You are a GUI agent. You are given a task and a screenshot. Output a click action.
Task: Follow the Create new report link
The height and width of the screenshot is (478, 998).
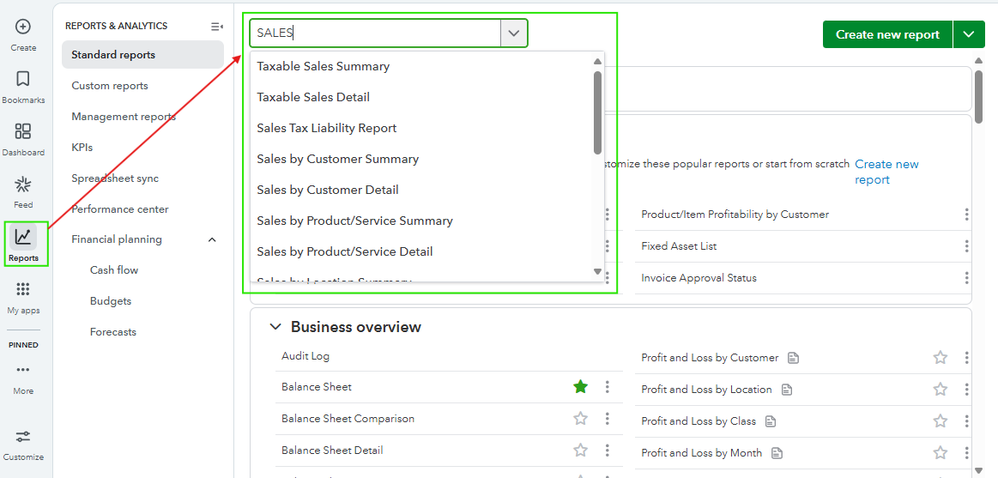tap(886, 171)
